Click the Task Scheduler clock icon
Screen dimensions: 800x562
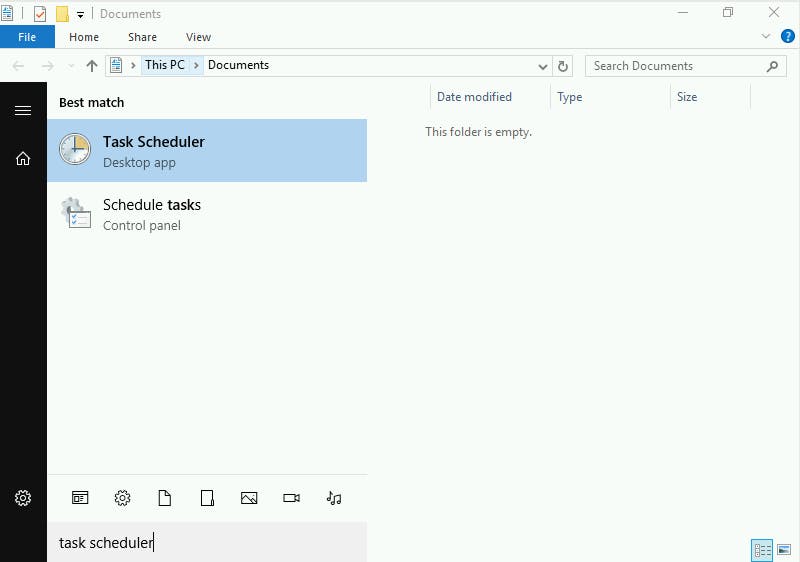[x=75, y=149]
